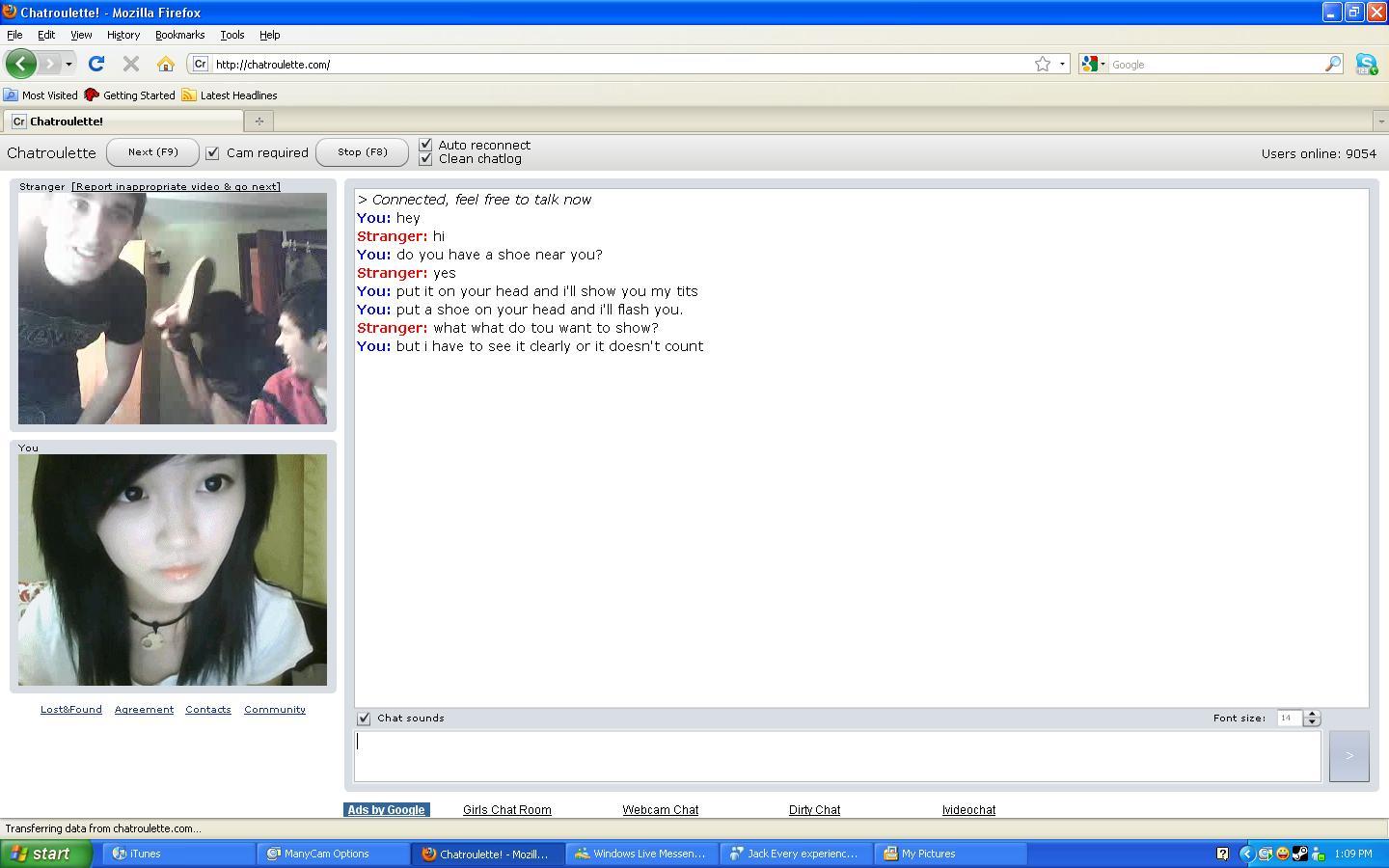
Task: Toggle the Auto reconnect checkbox
Action: [x=425, y=145]
